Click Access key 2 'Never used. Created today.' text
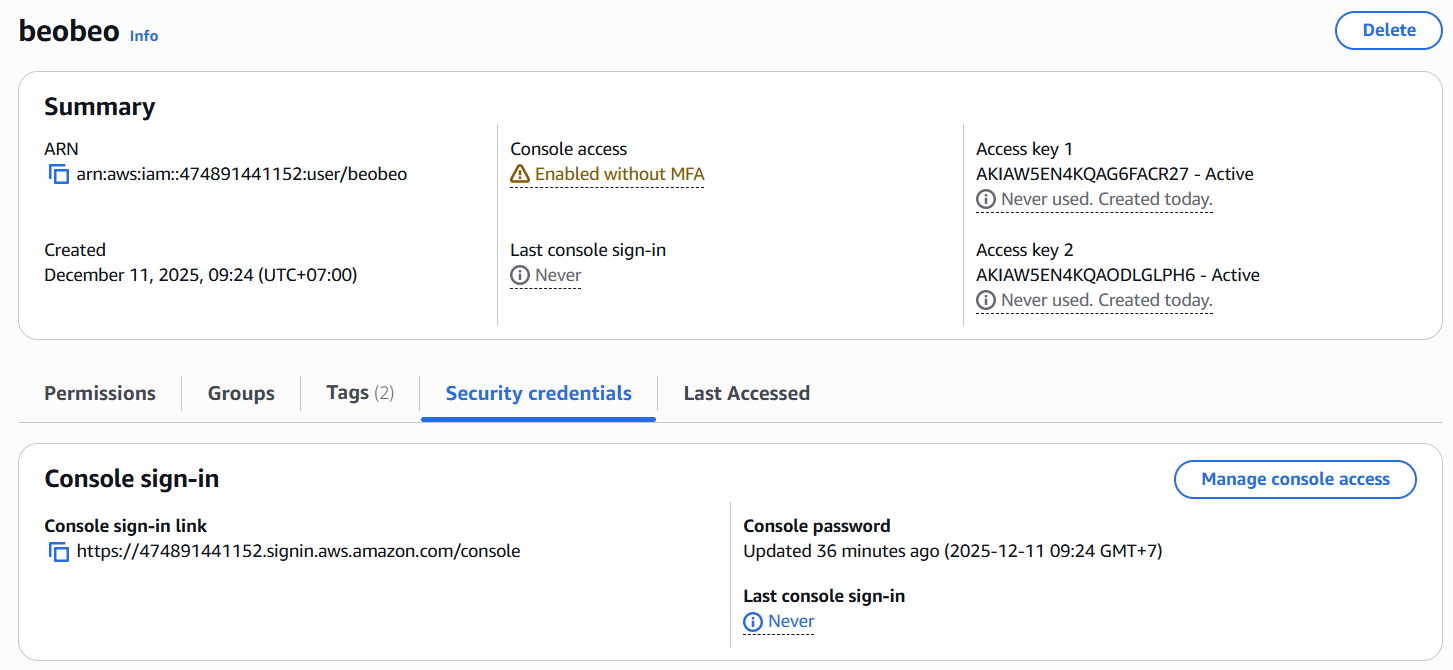The height and width of the screenshot is (670, 1453). point(1106,300)
